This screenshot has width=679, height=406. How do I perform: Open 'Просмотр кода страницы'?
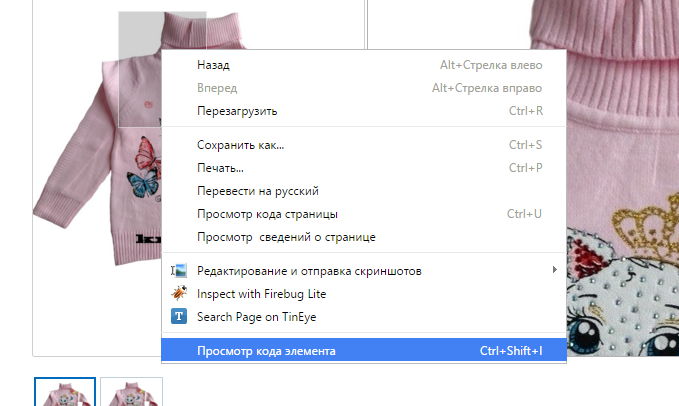tap(267, 214)
